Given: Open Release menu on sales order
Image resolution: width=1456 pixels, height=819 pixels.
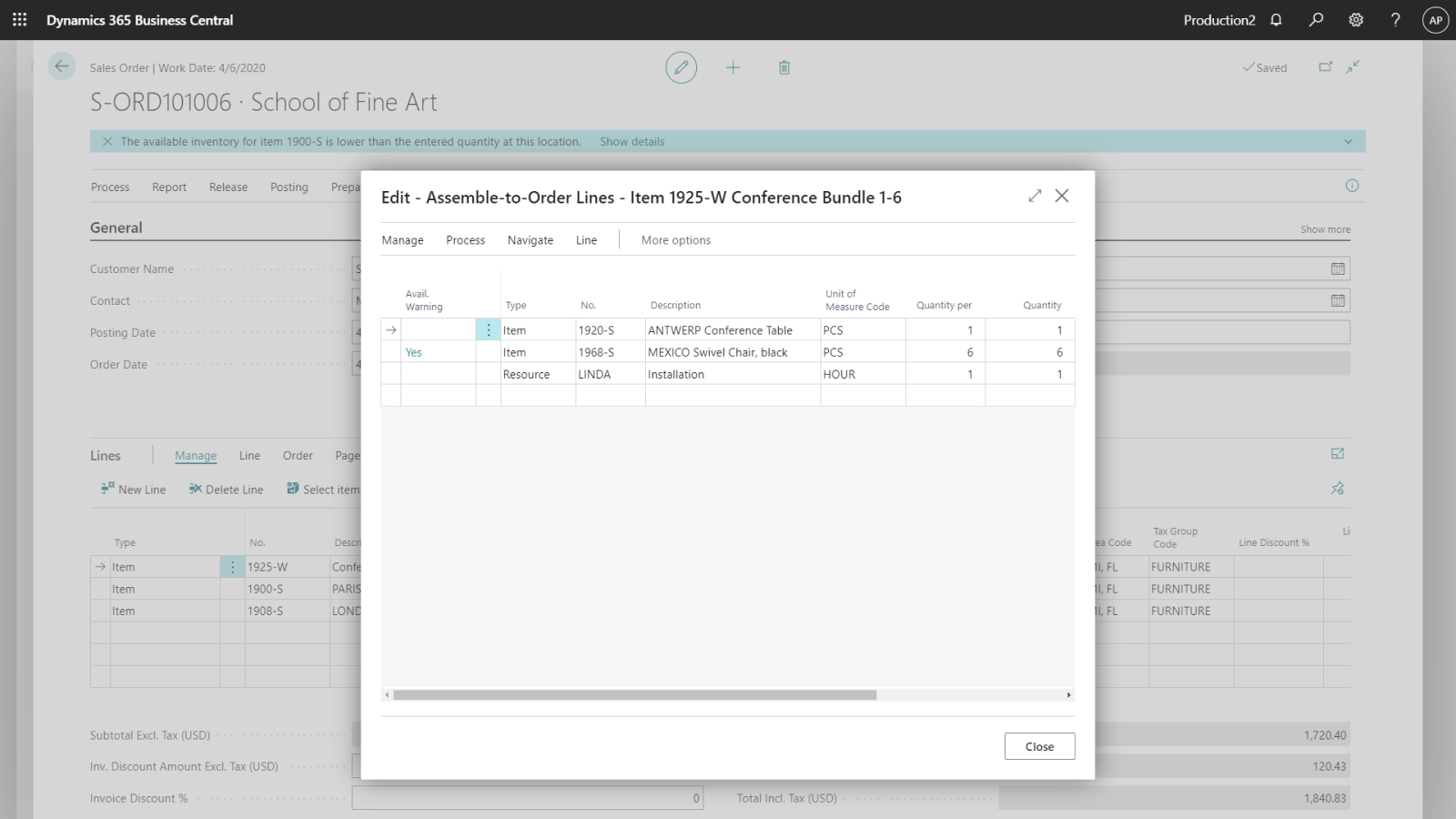Looking at the screenshot, I should [228, 187].
